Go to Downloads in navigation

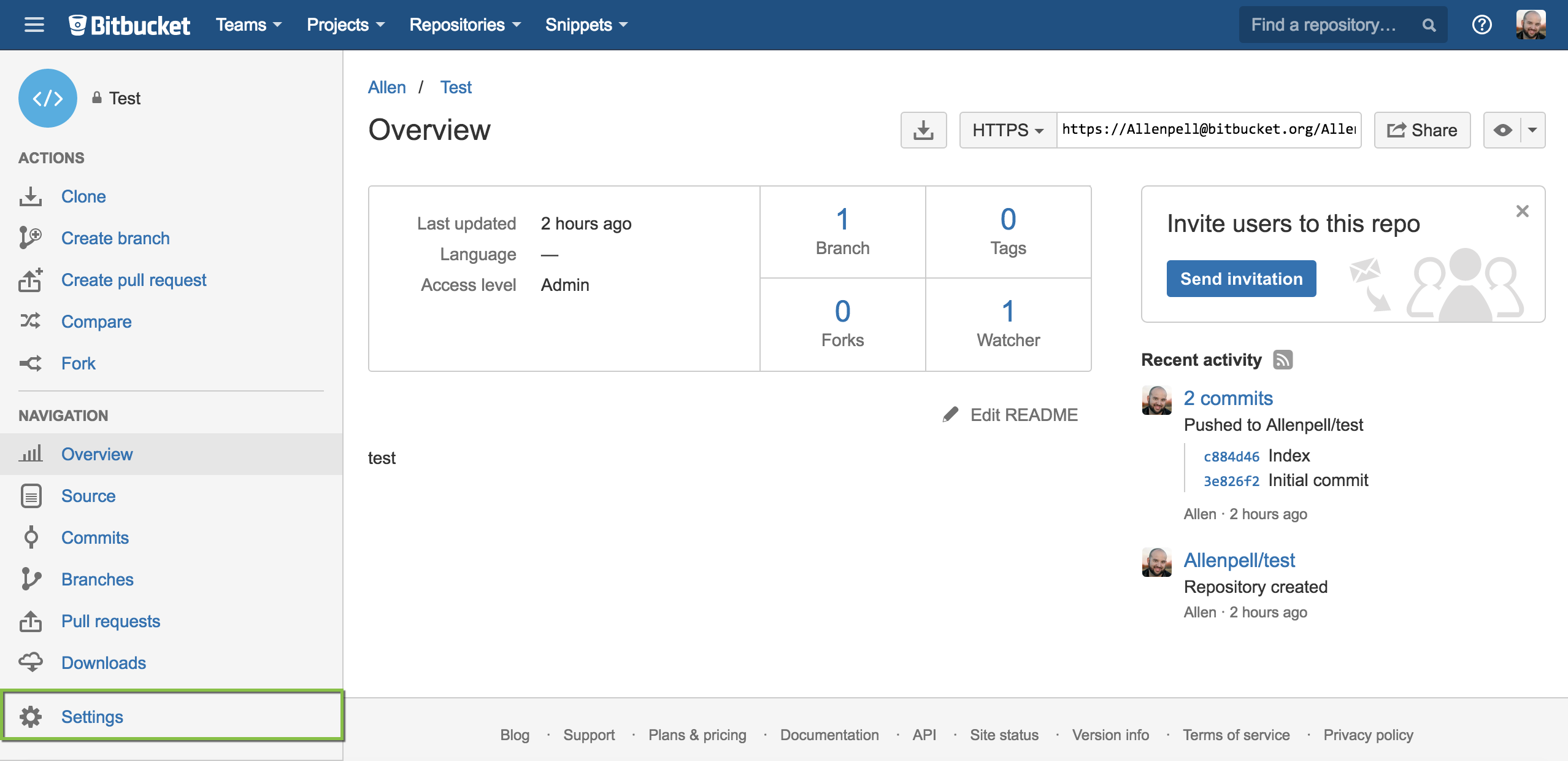pos(104,663)
